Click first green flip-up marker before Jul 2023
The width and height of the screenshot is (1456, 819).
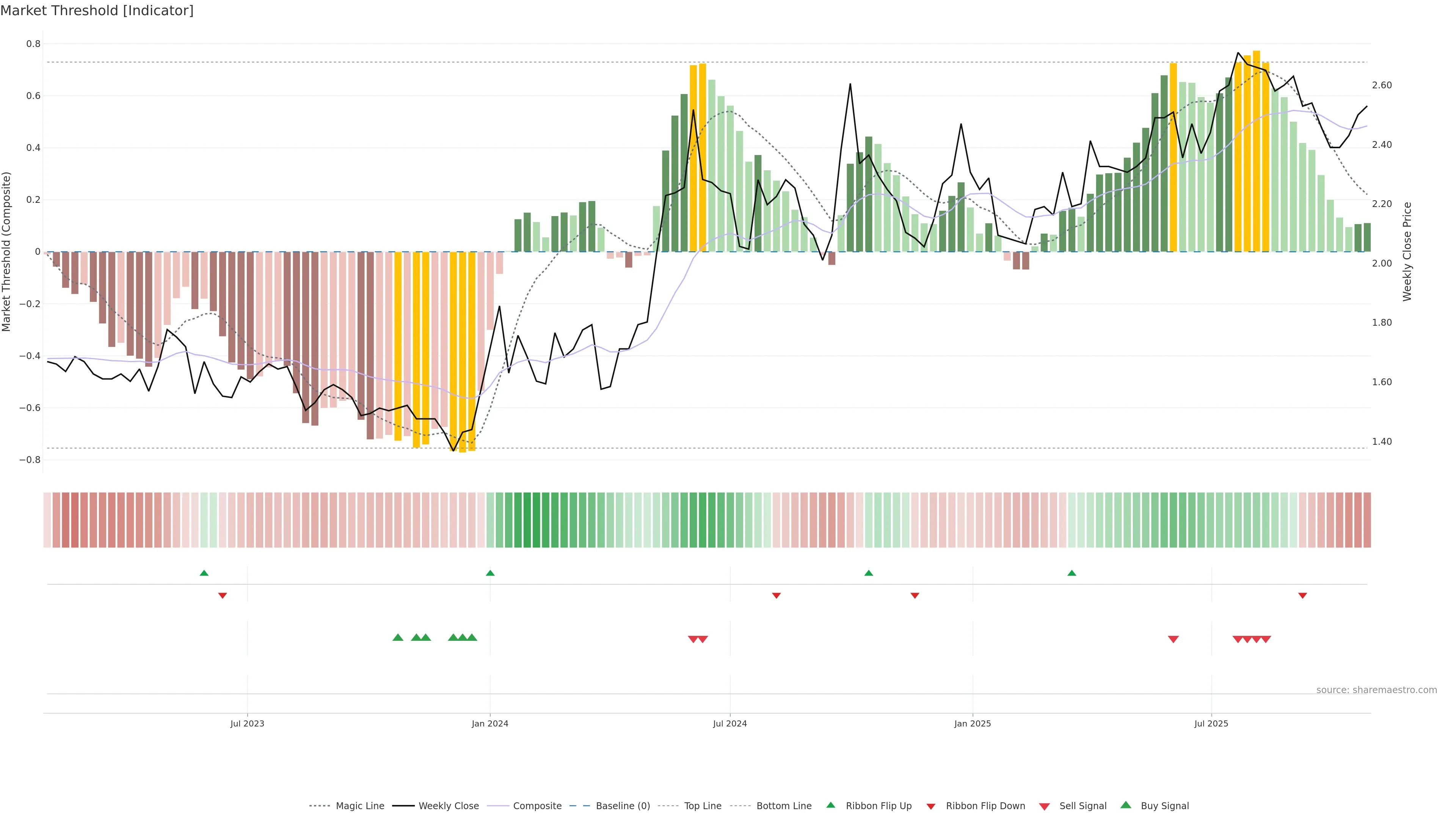(204, 573)
